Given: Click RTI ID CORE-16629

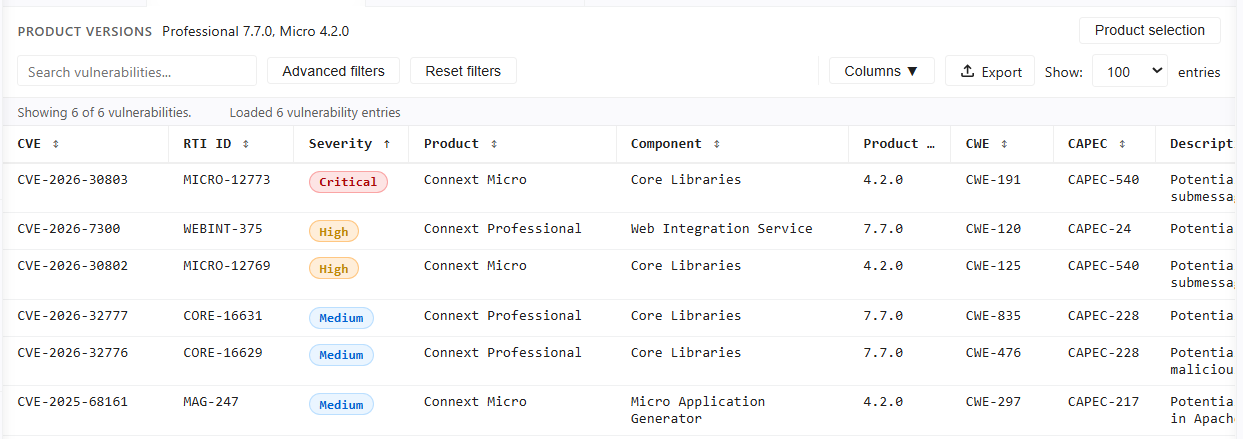Looking at the screenshot, I should [x=223, y=352].
